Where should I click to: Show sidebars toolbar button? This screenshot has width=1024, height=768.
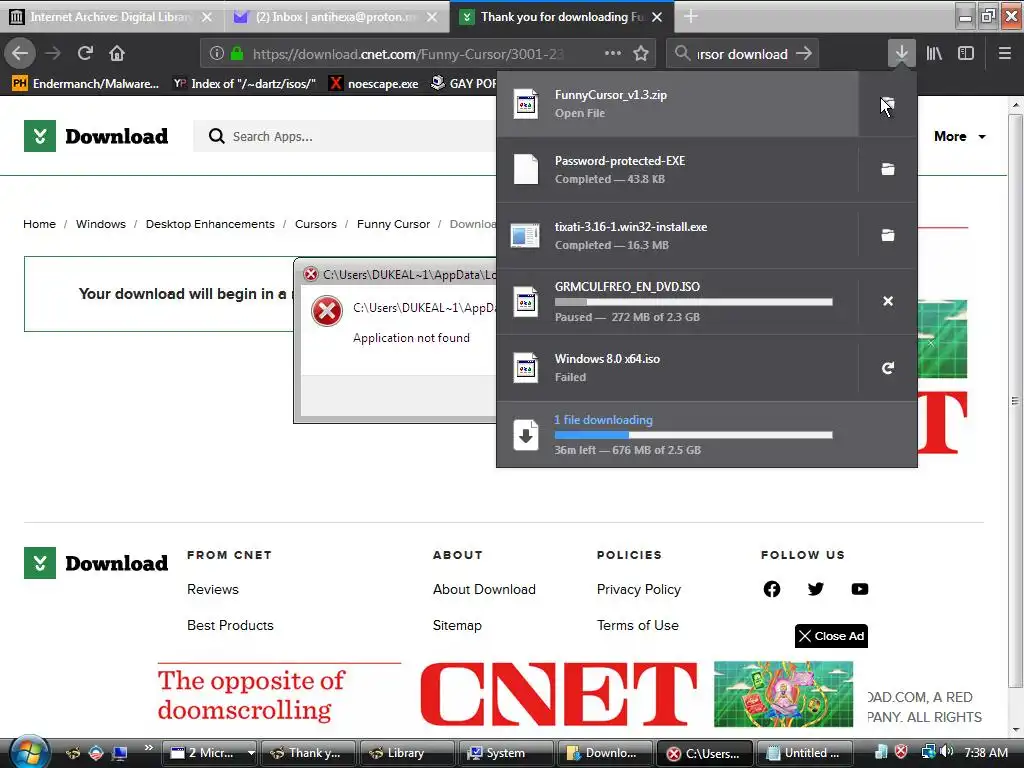tap(966, 54)
